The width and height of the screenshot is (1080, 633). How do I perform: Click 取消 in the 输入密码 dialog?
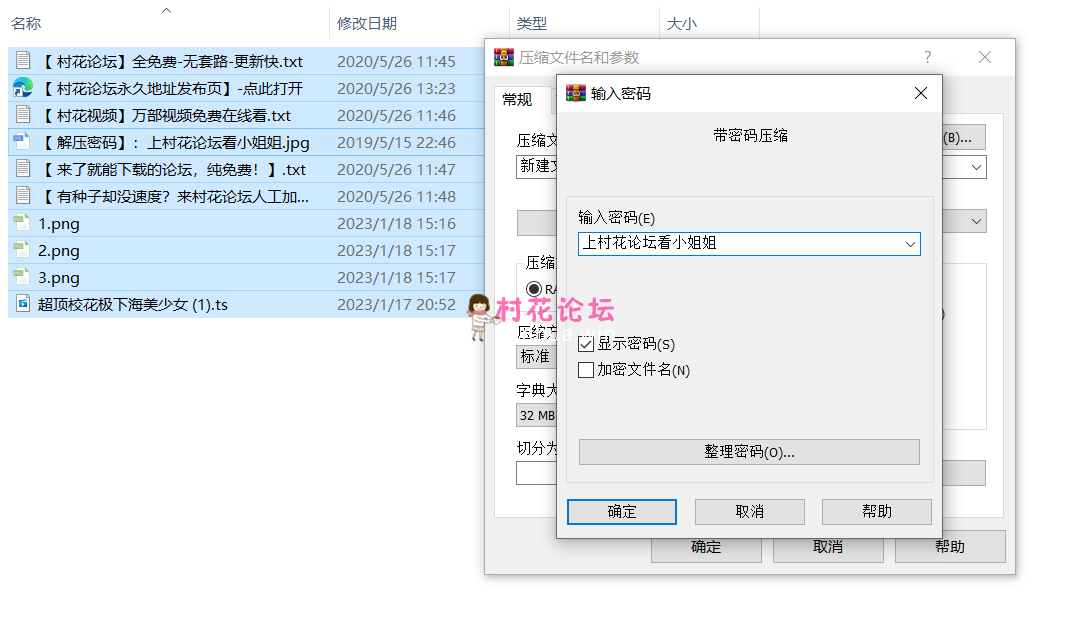[x=749, y=512]
